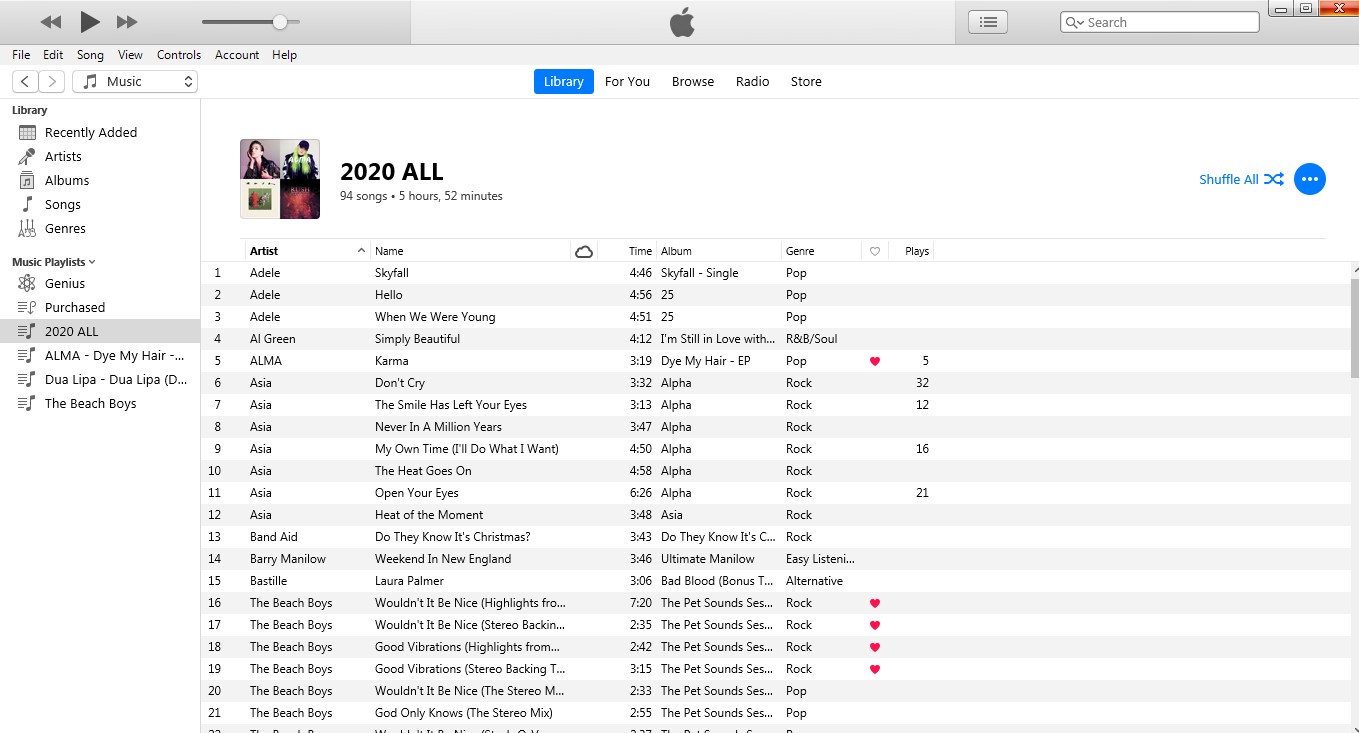Open the Account menu
The image size is (1359, 733).
[x=237, y=55]
